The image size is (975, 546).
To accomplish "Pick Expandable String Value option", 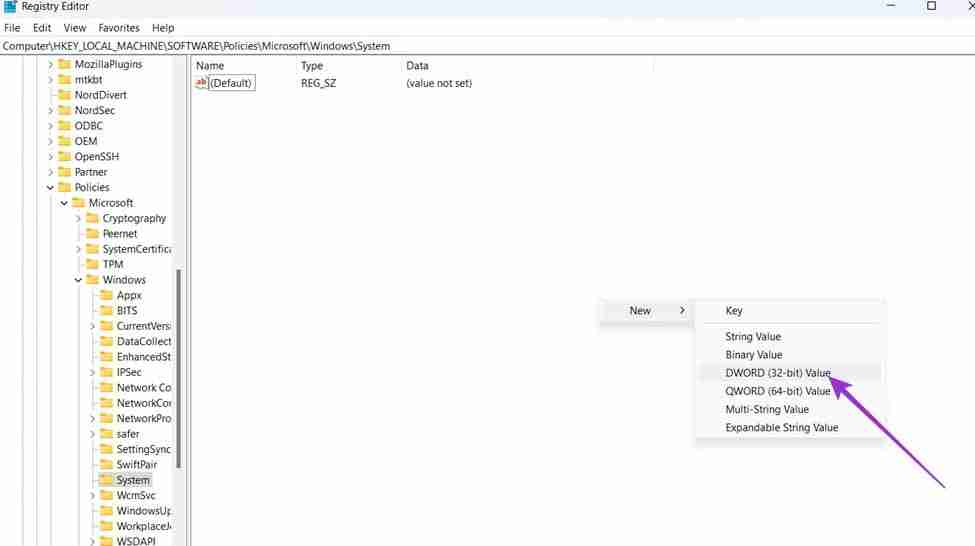I will pos(790,427).
